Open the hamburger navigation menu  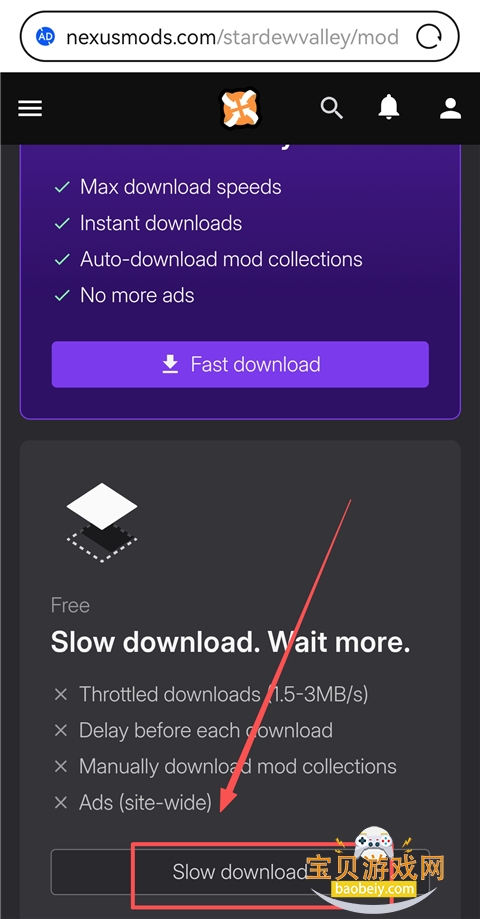[x=30, y=108]
